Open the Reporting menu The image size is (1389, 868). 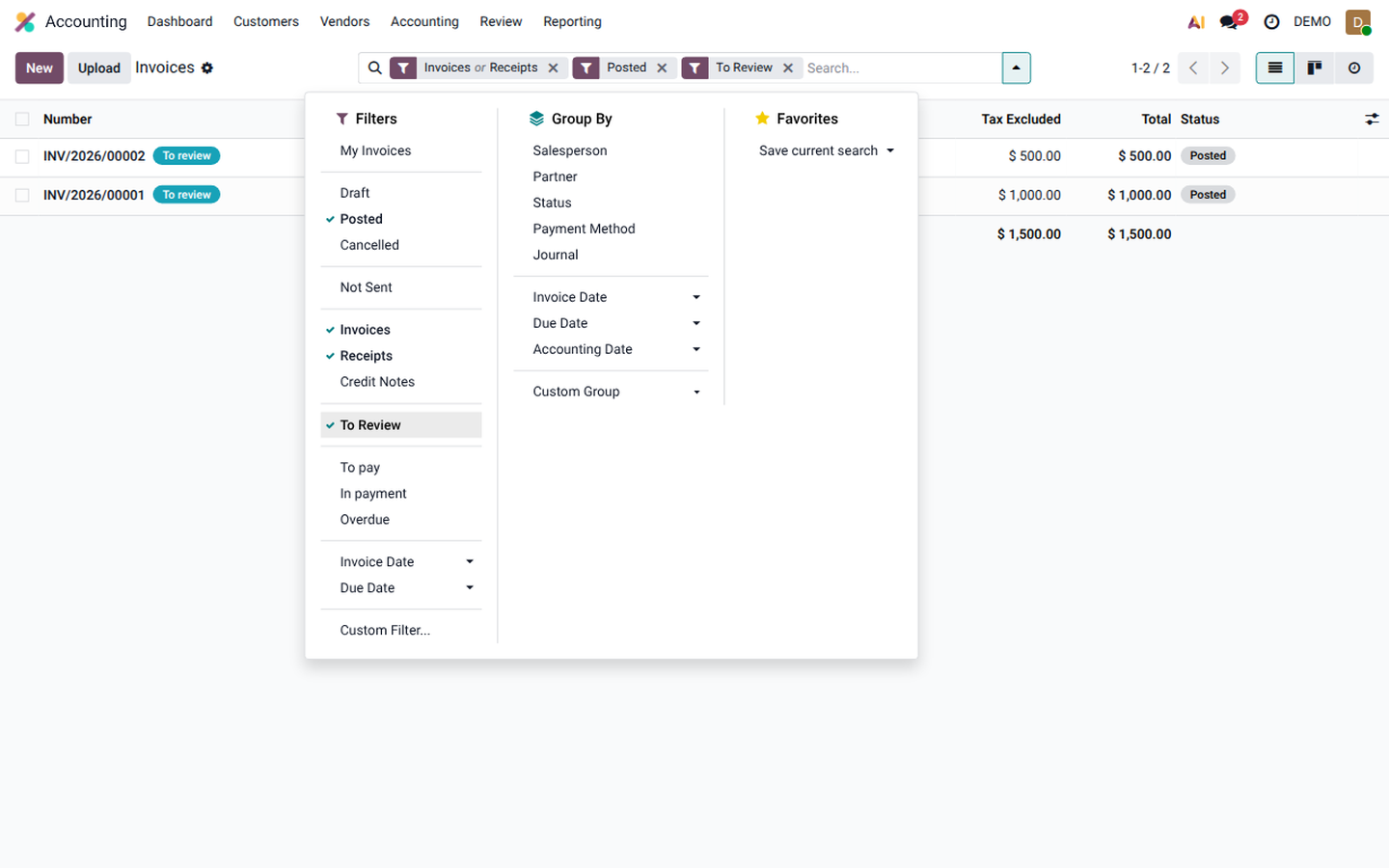pyautogui.click(x=572, y=21)
